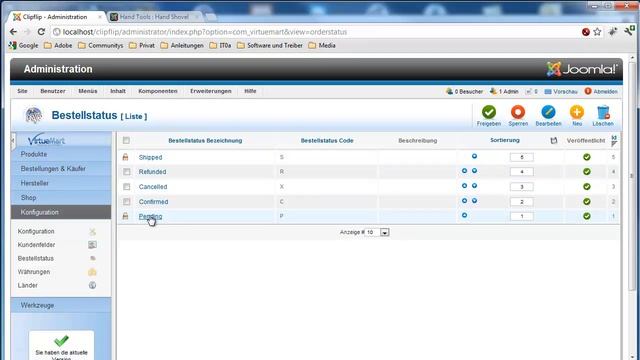Click the Sperren toolbar icon
Viewport: 640px width, 360px height.
(518, 112)
